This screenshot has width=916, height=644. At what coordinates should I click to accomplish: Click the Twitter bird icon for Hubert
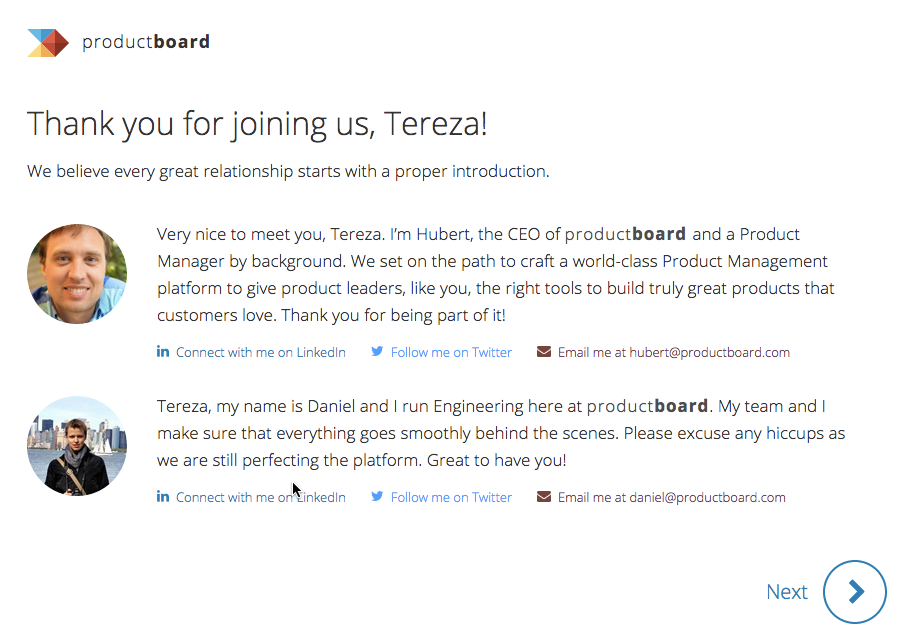[377, 352]
